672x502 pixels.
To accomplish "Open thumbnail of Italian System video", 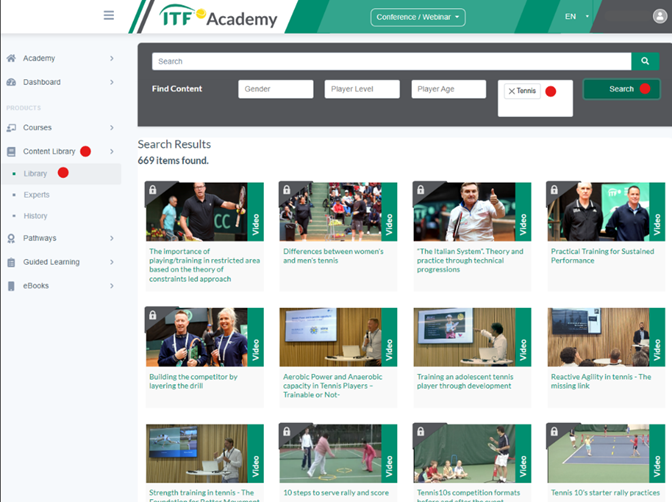I will (472, 212).
